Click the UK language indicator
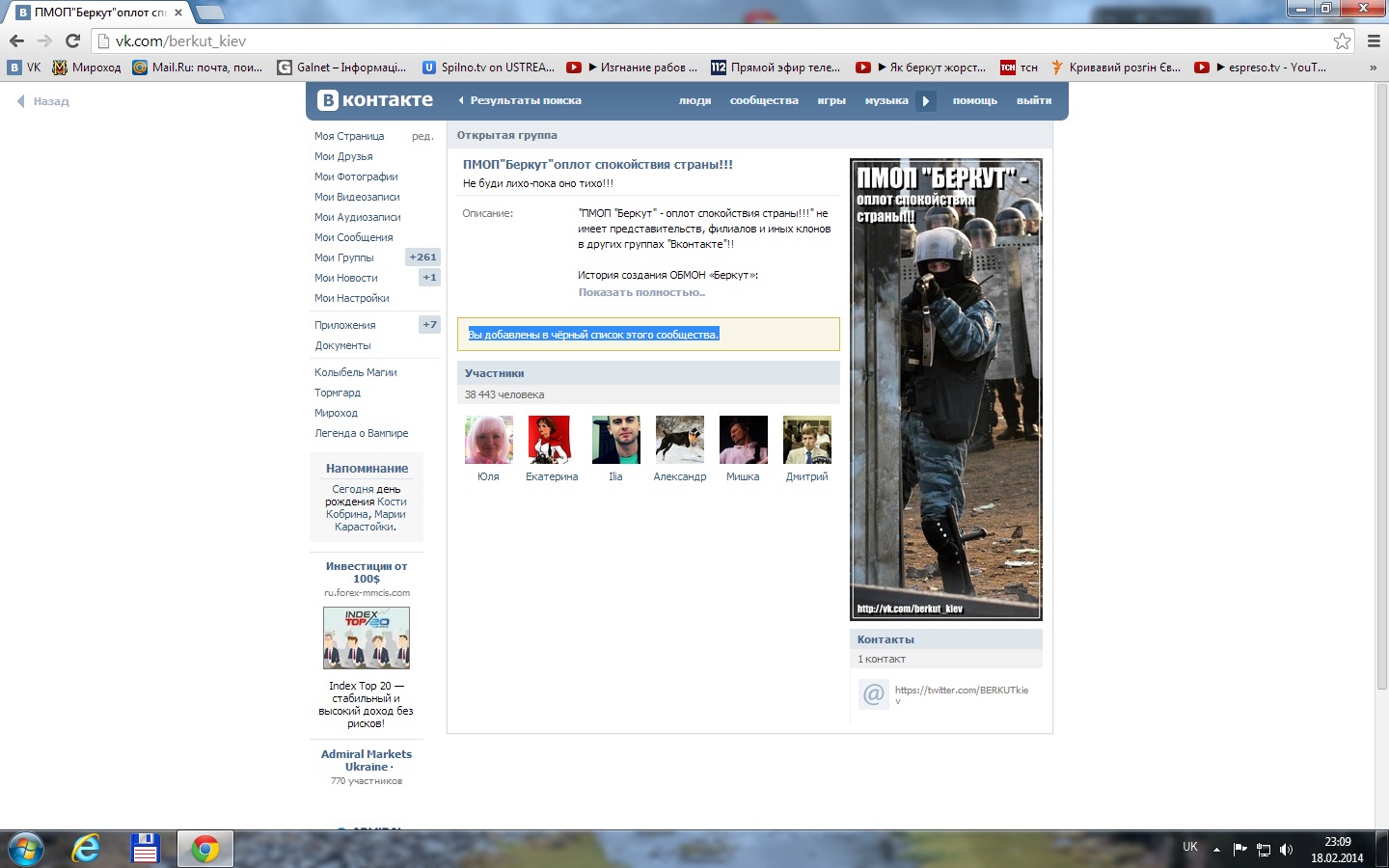 (x=1190, y=847)
